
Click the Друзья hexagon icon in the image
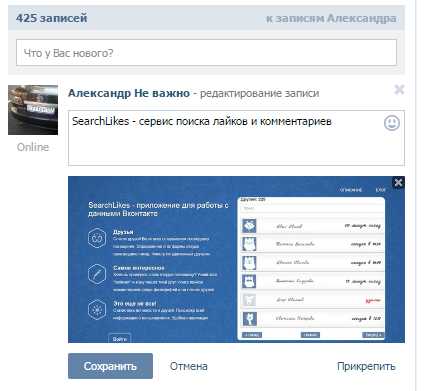click(97, 238)
